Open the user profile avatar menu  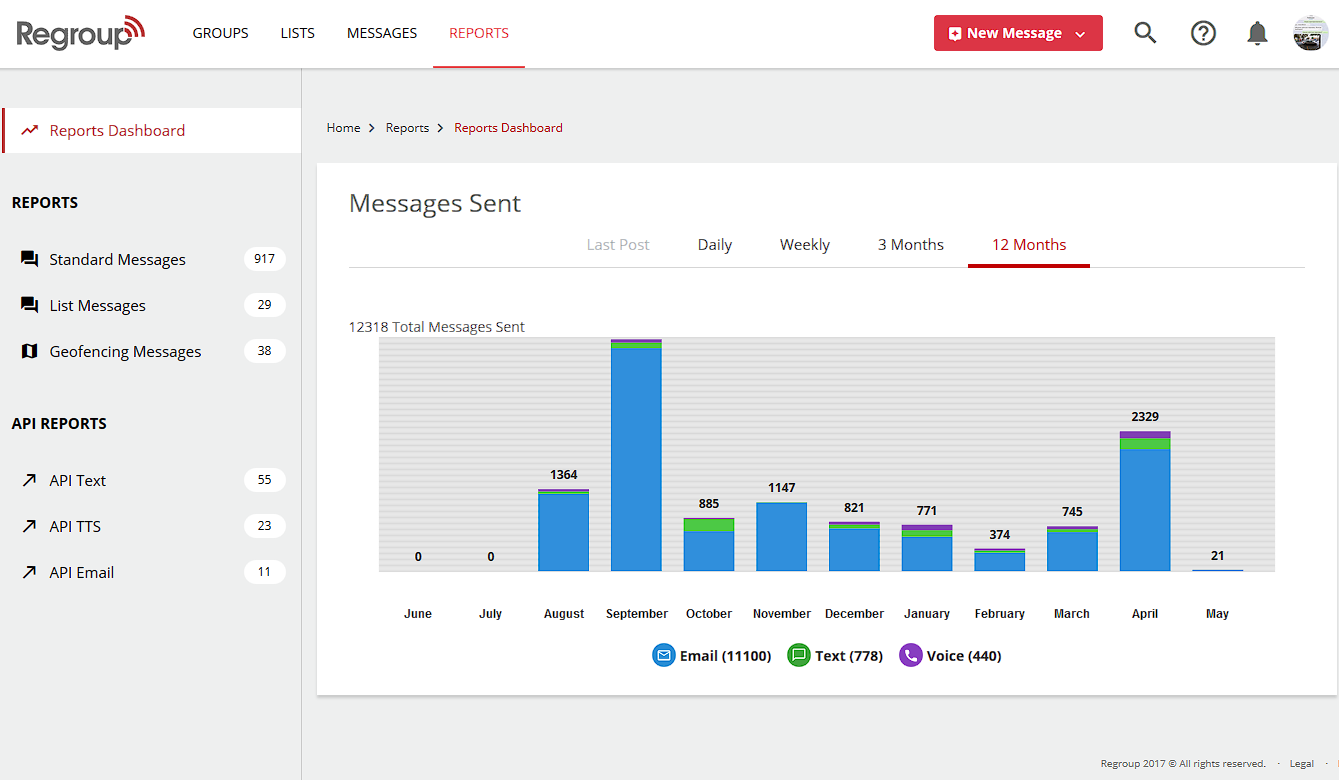tap(1309, 33)
